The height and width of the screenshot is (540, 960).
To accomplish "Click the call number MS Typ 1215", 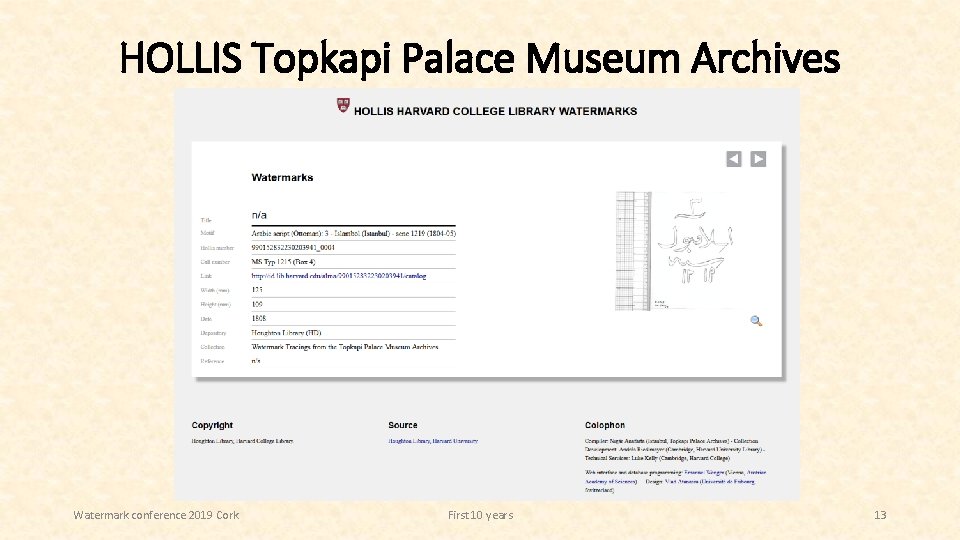I will click(x=283, y=262).
